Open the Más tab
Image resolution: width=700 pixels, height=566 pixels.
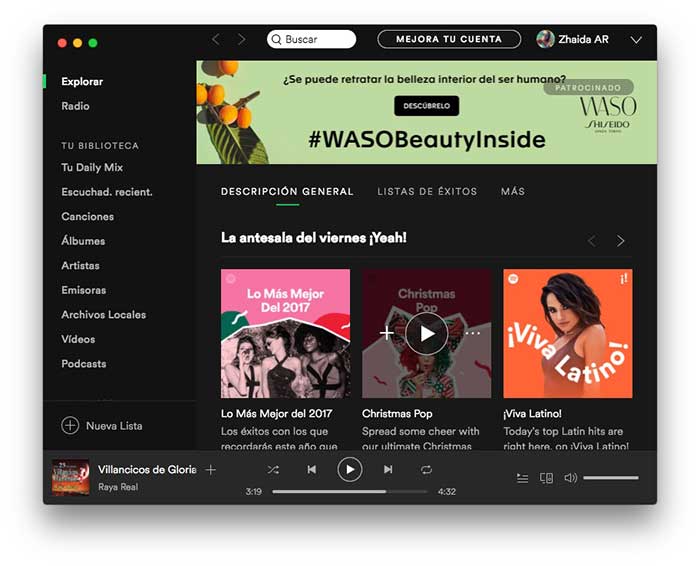pyautogui.click(x=513, y=191)
